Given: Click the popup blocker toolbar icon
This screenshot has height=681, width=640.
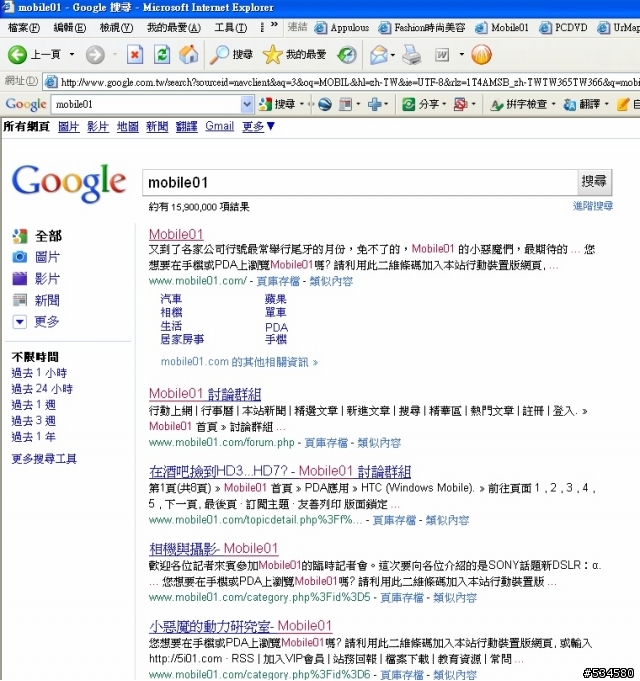Looking at the screenshot, I should 460,104.
